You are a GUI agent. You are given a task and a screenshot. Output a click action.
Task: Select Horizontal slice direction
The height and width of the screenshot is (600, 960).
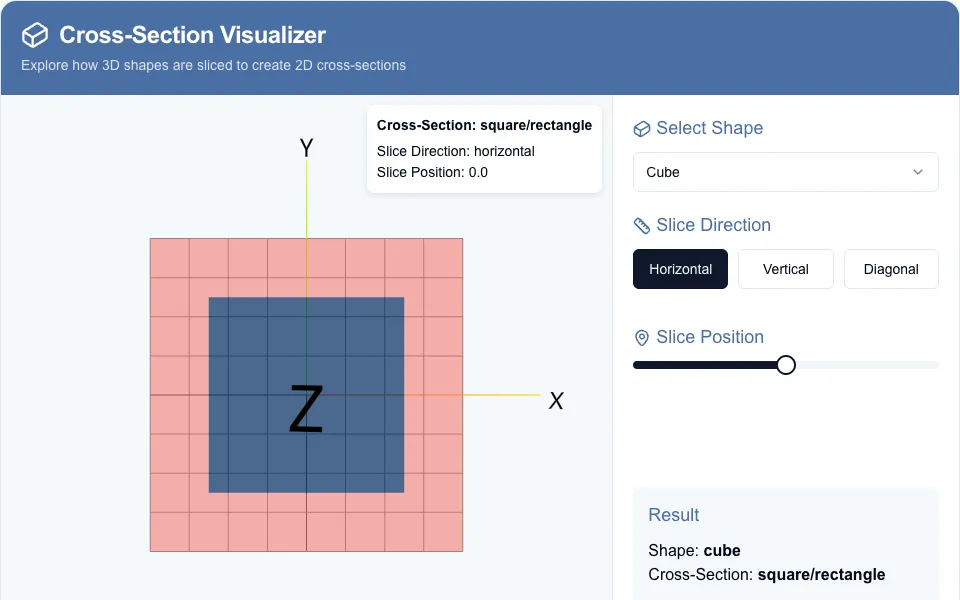pyautogui.click(x=680, y=269)
